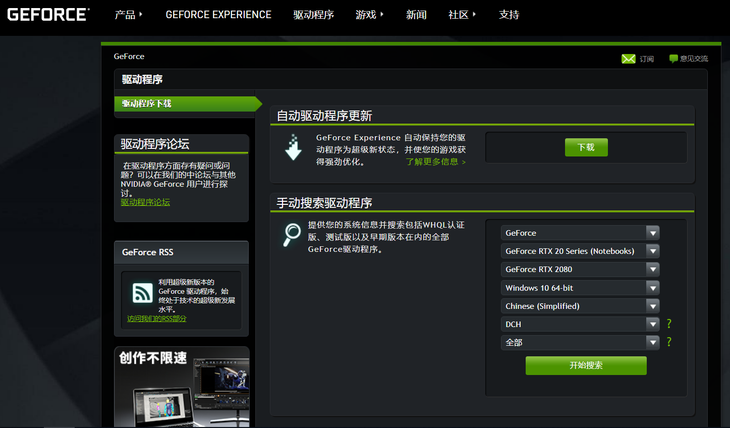730x428 pixels.
Task: Open the 新闻 page
Action: click(416, 15)
